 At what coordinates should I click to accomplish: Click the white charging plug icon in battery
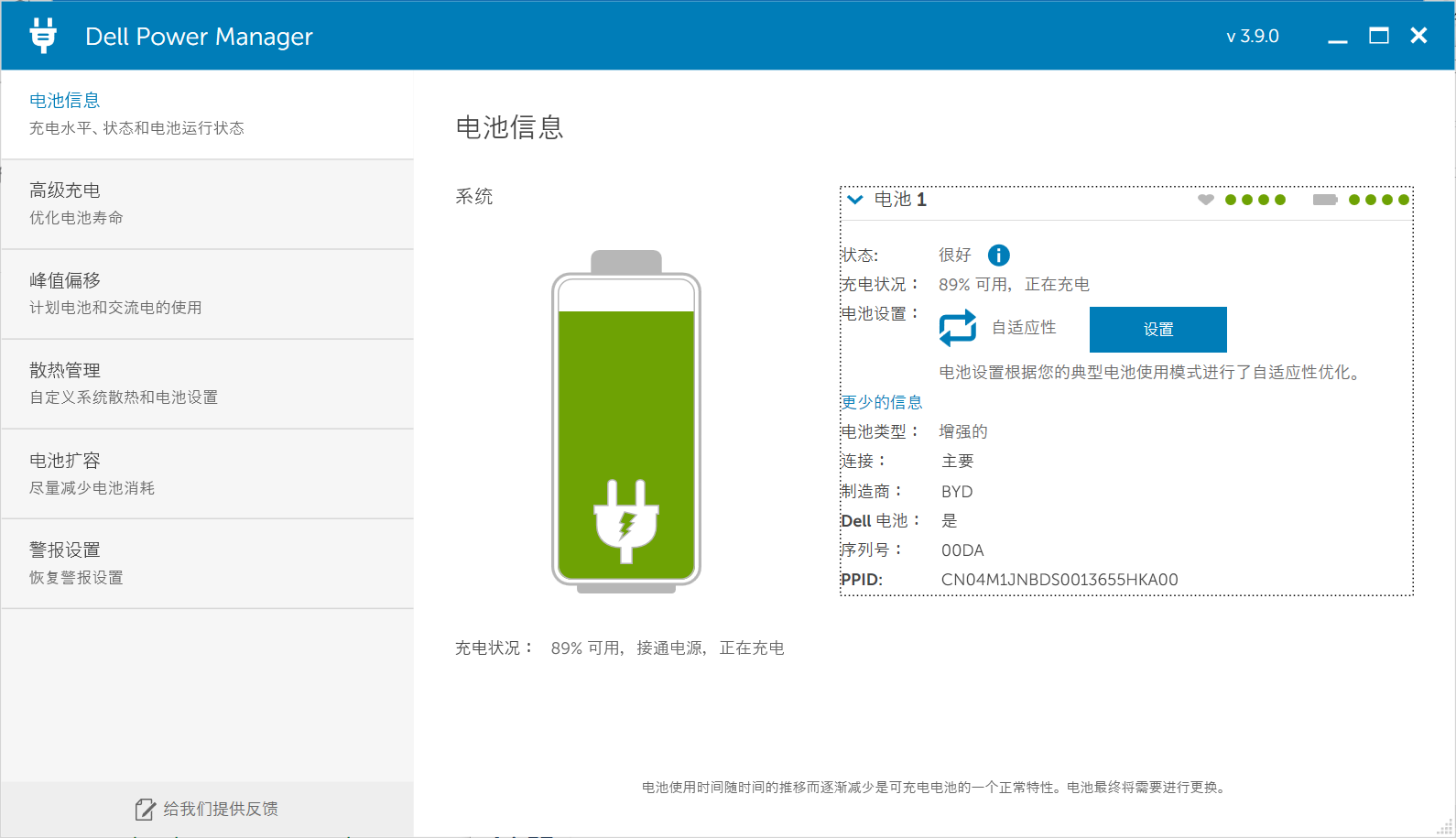click(626, 522)
